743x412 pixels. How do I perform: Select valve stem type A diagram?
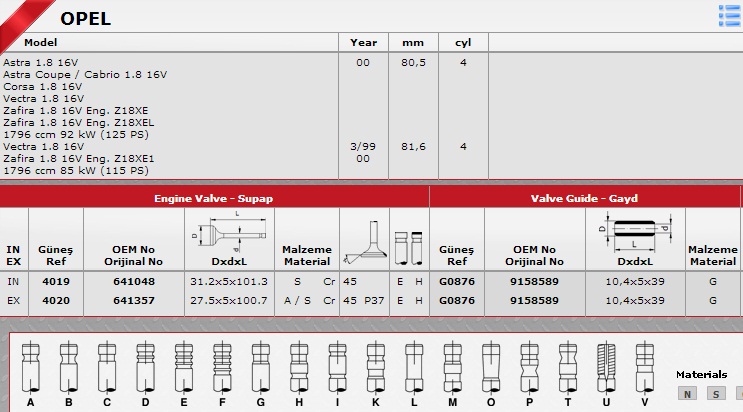[31, 367]
